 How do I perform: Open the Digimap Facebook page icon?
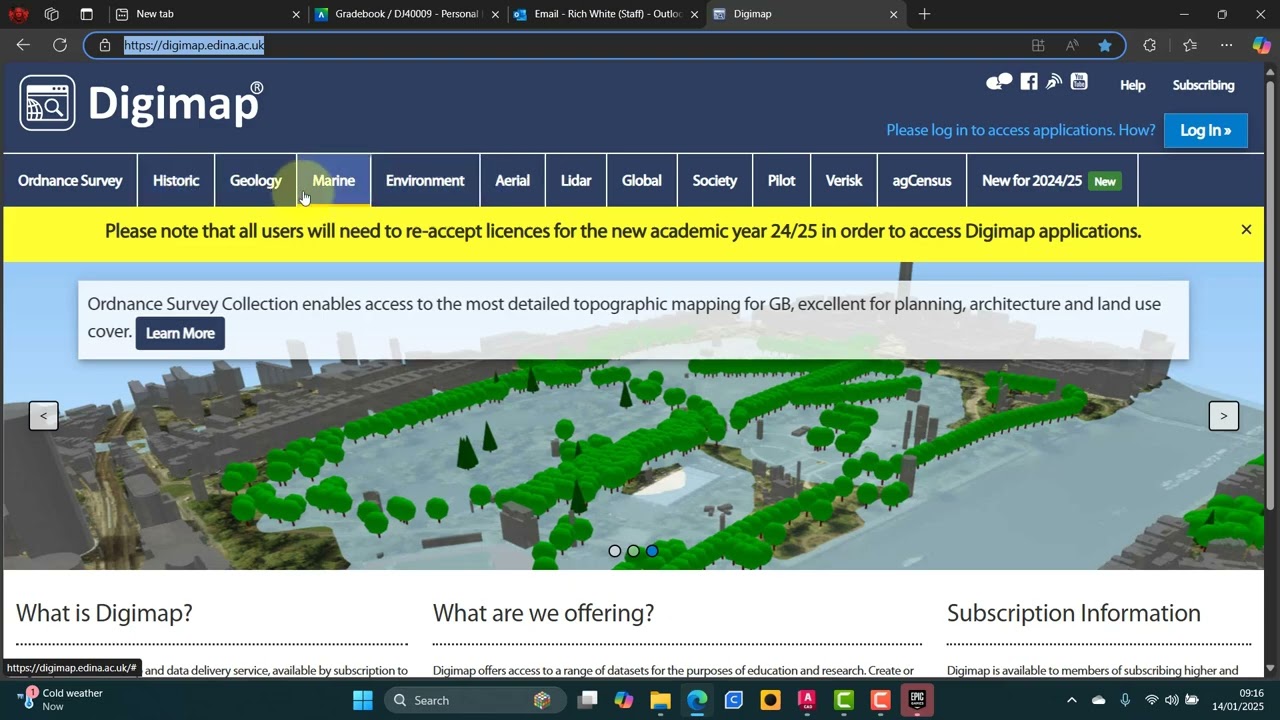(x=1029, y=82)
